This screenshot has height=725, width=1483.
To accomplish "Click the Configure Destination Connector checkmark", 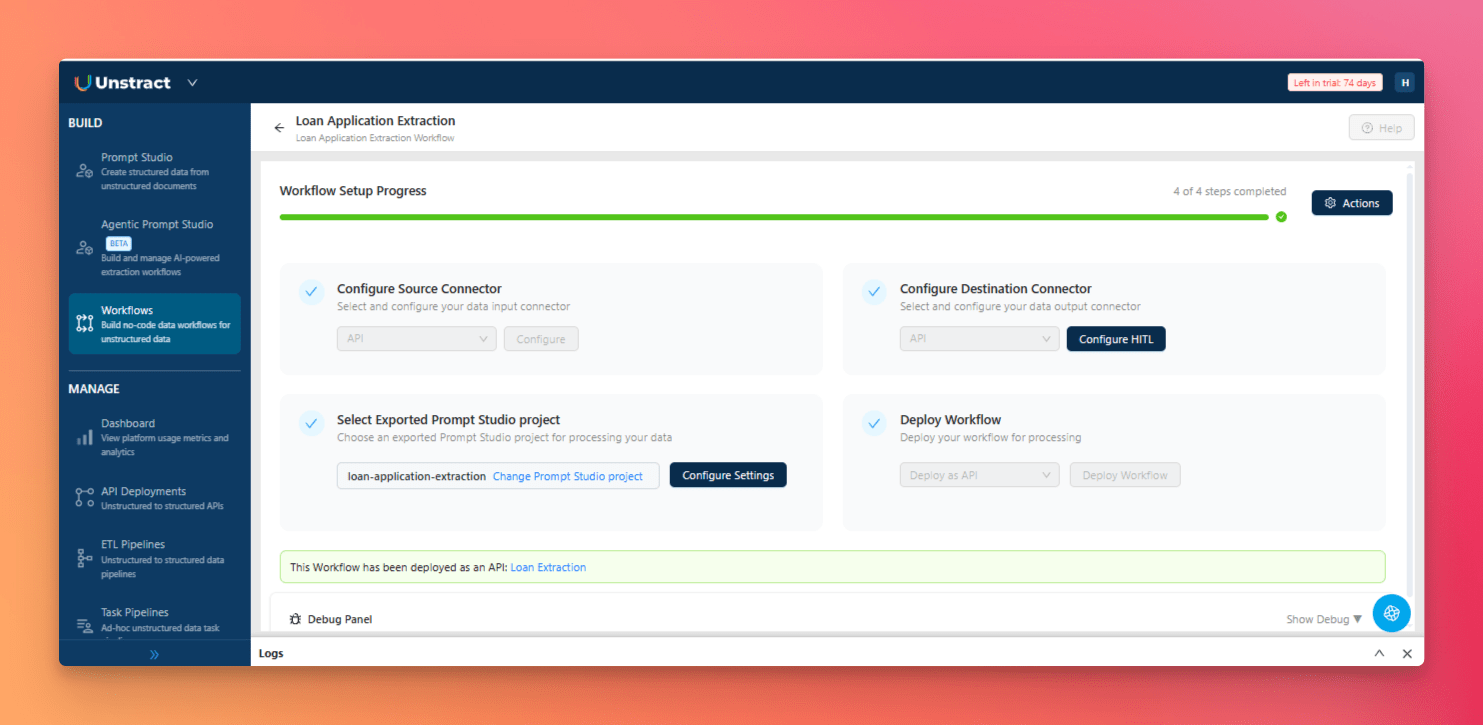I will 874,292.
